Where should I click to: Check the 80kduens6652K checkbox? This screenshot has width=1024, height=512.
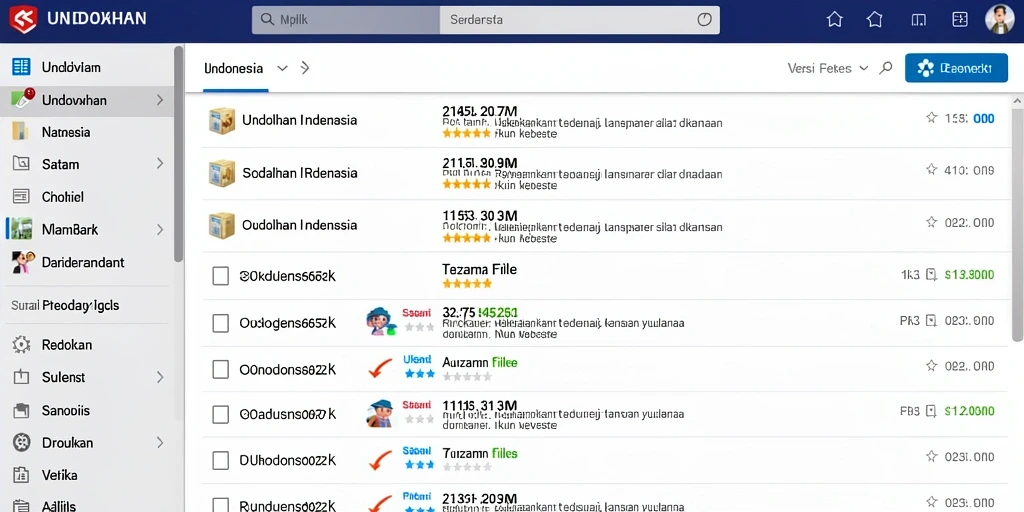[221, 276]
